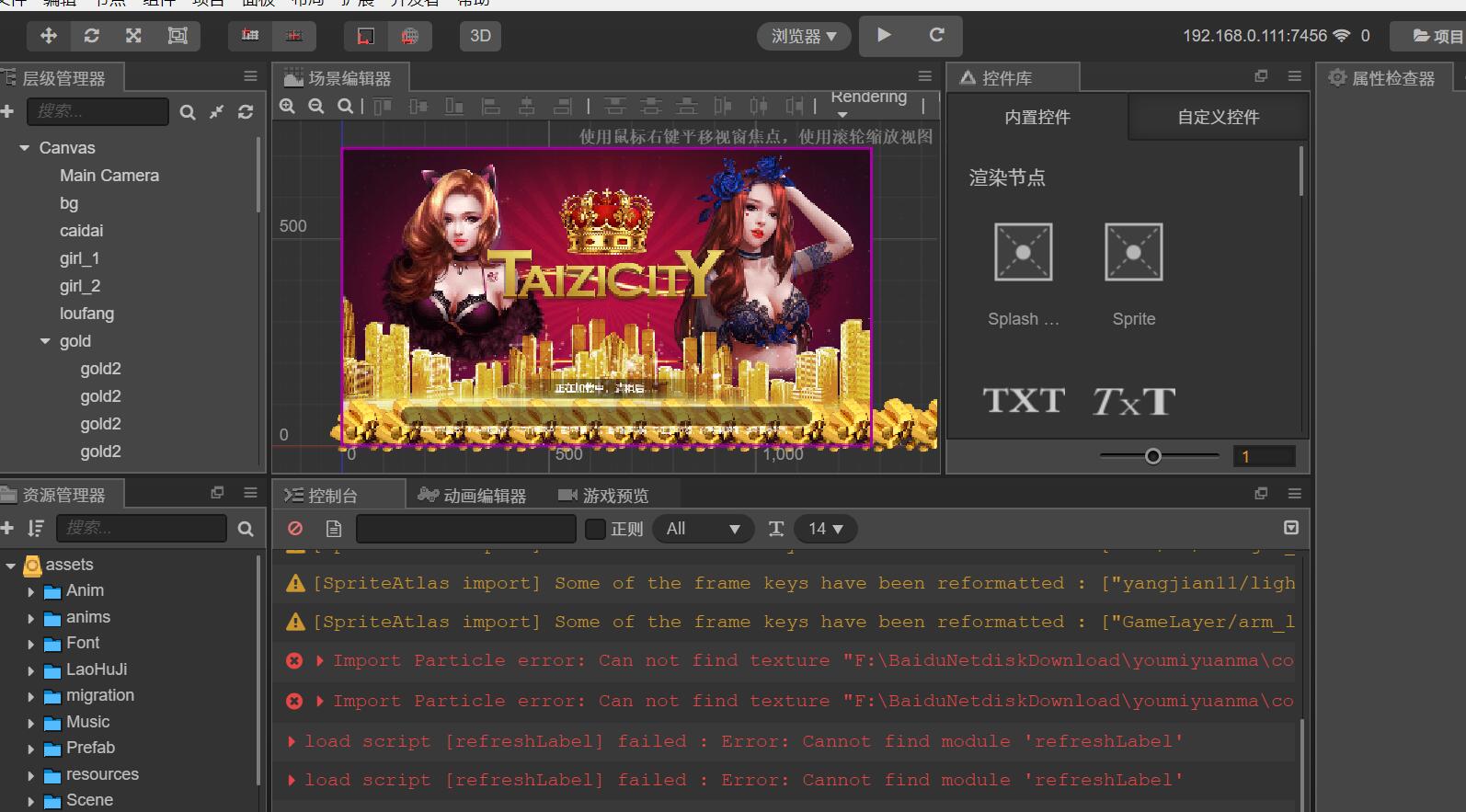
Task: Select the scale tool in top toolbar
Action: tap(133, 36)
